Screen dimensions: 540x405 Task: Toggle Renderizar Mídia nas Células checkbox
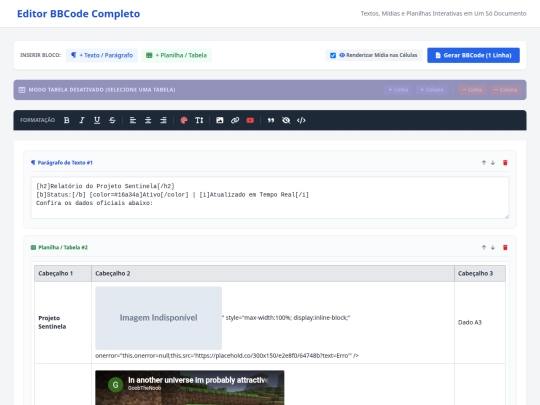click(333, 55)
